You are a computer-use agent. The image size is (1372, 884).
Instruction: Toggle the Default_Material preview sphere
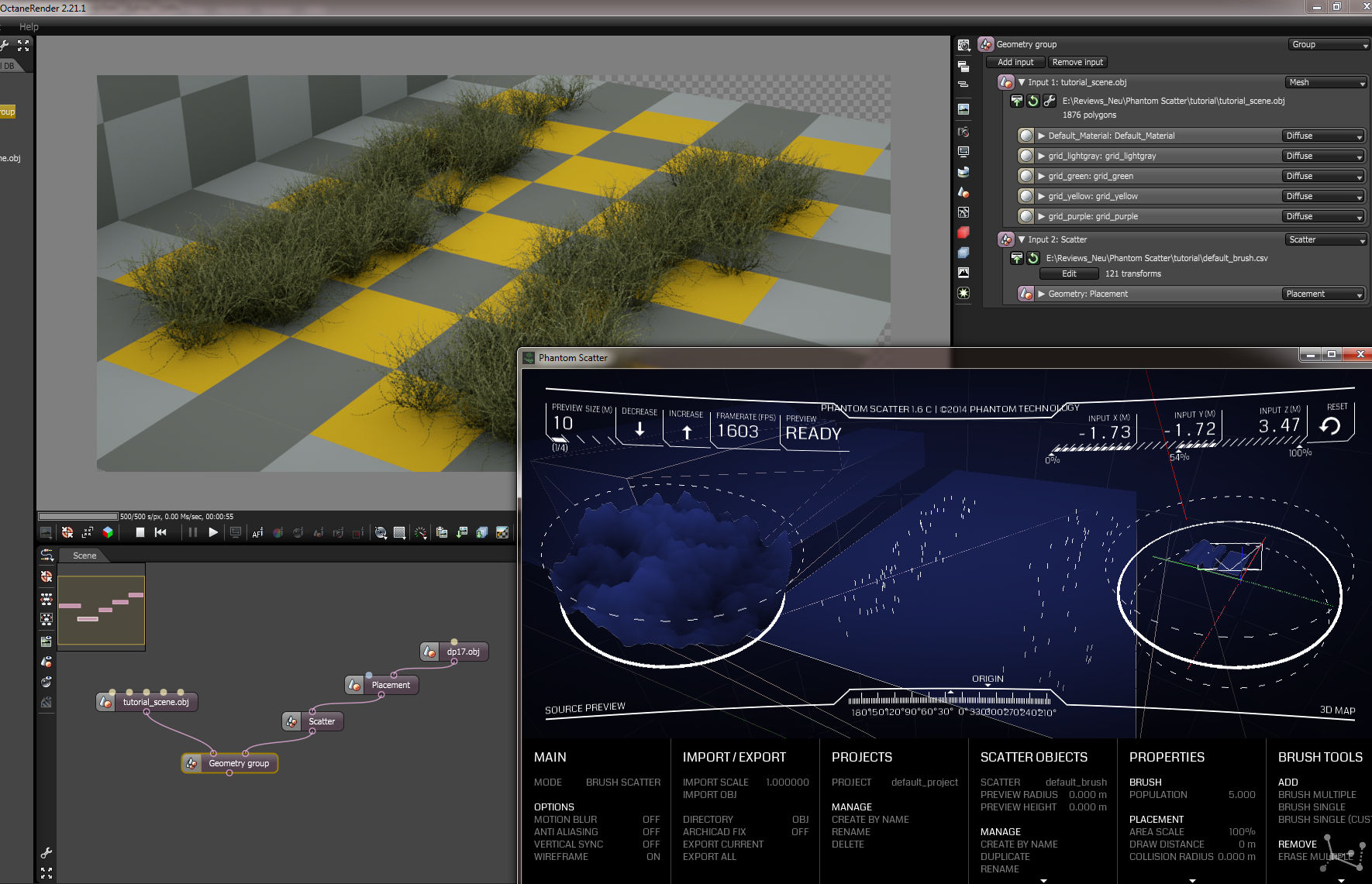click(x=1026, y=136)
